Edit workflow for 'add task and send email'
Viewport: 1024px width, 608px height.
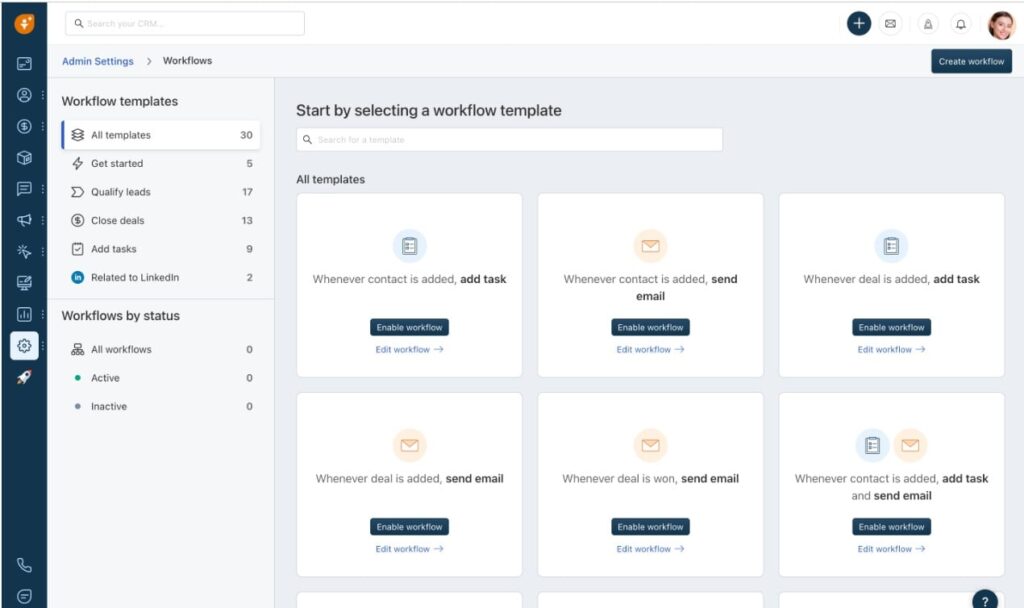[x=891, y=549]
